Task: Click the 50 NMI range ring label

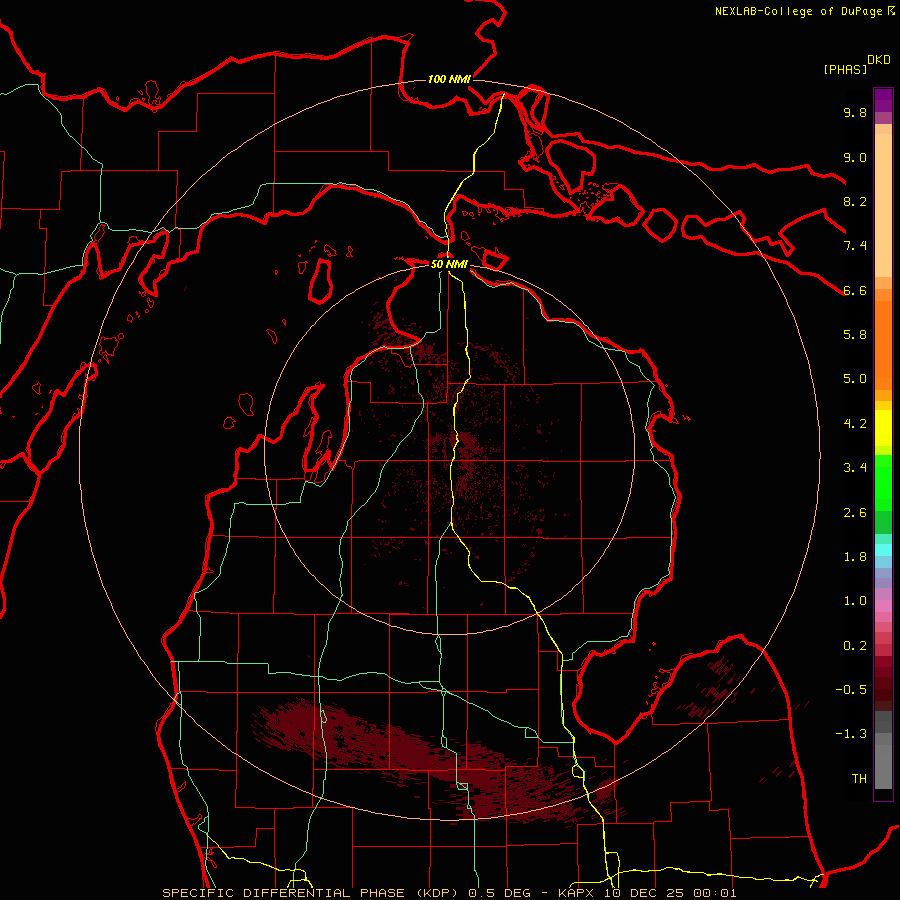Action: 449,264
